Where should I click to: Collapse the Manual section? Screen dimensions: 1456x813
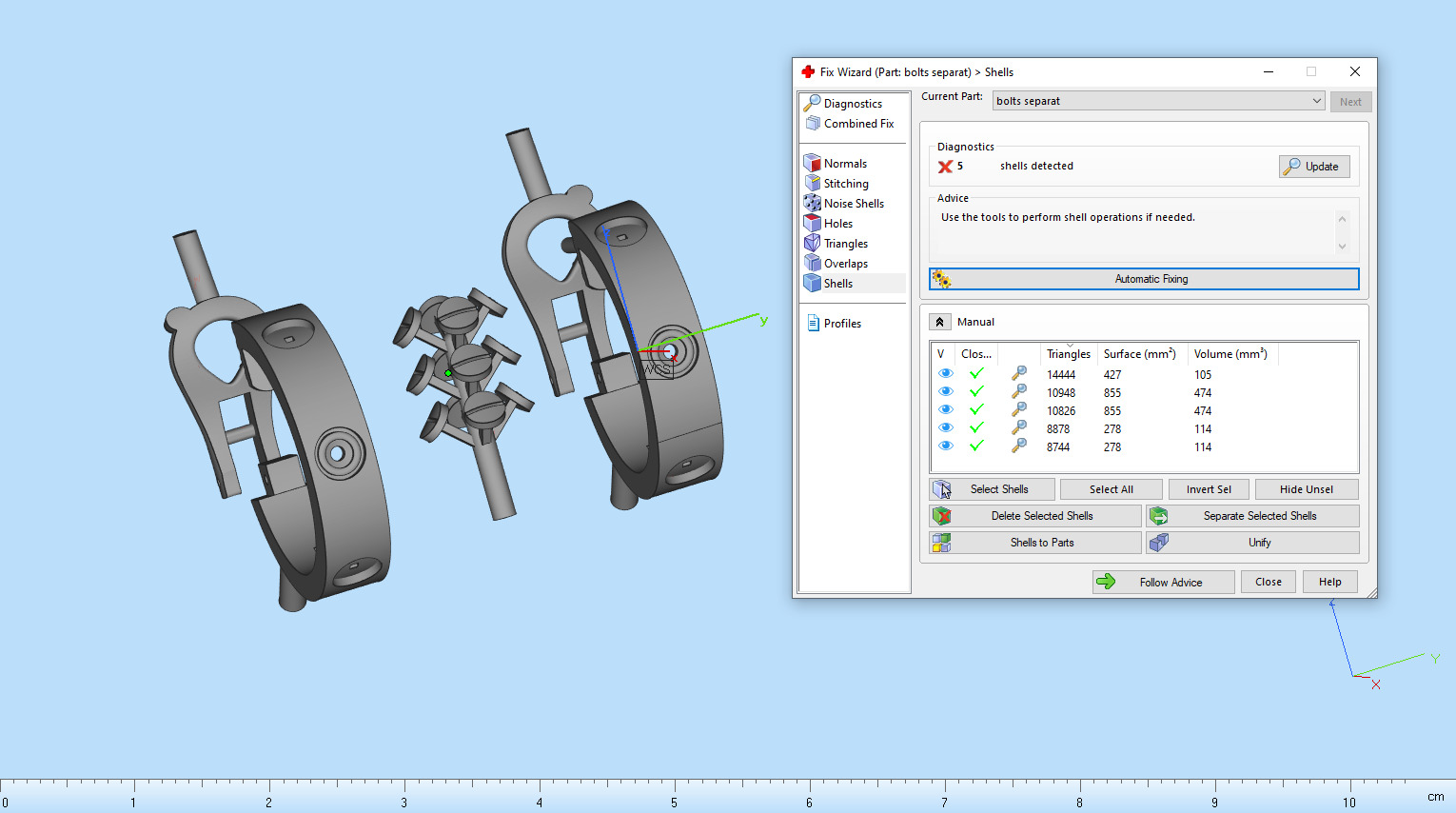click(x=939, y=322)
